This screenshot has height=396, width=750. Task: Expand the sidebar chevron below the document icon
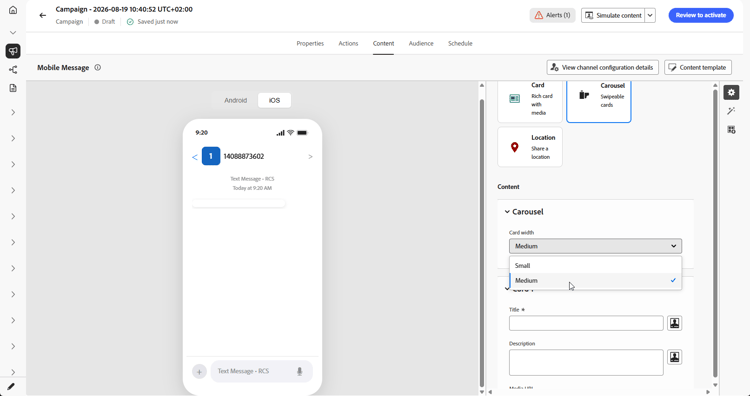click(x=13, y=112)
